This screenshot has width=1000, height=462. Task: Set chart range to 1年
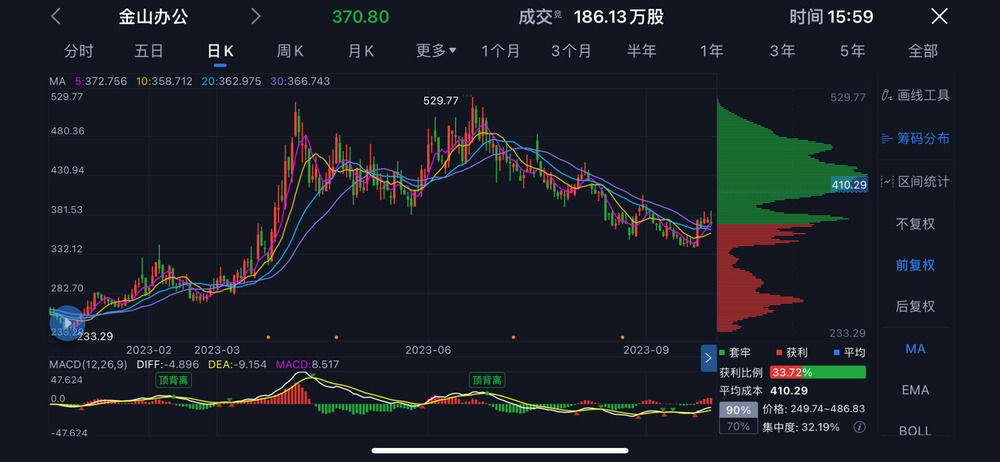click(x=712, y=51)
